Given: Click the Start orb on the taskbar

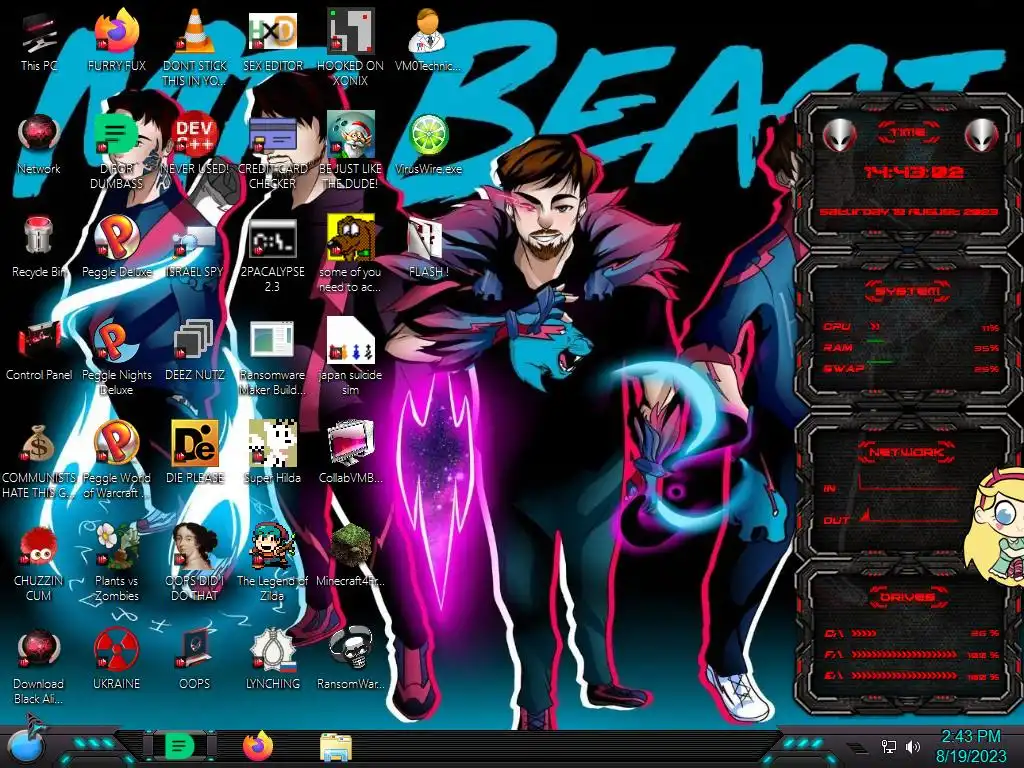Looking at the screenshot, I should (x=25, y=745).
